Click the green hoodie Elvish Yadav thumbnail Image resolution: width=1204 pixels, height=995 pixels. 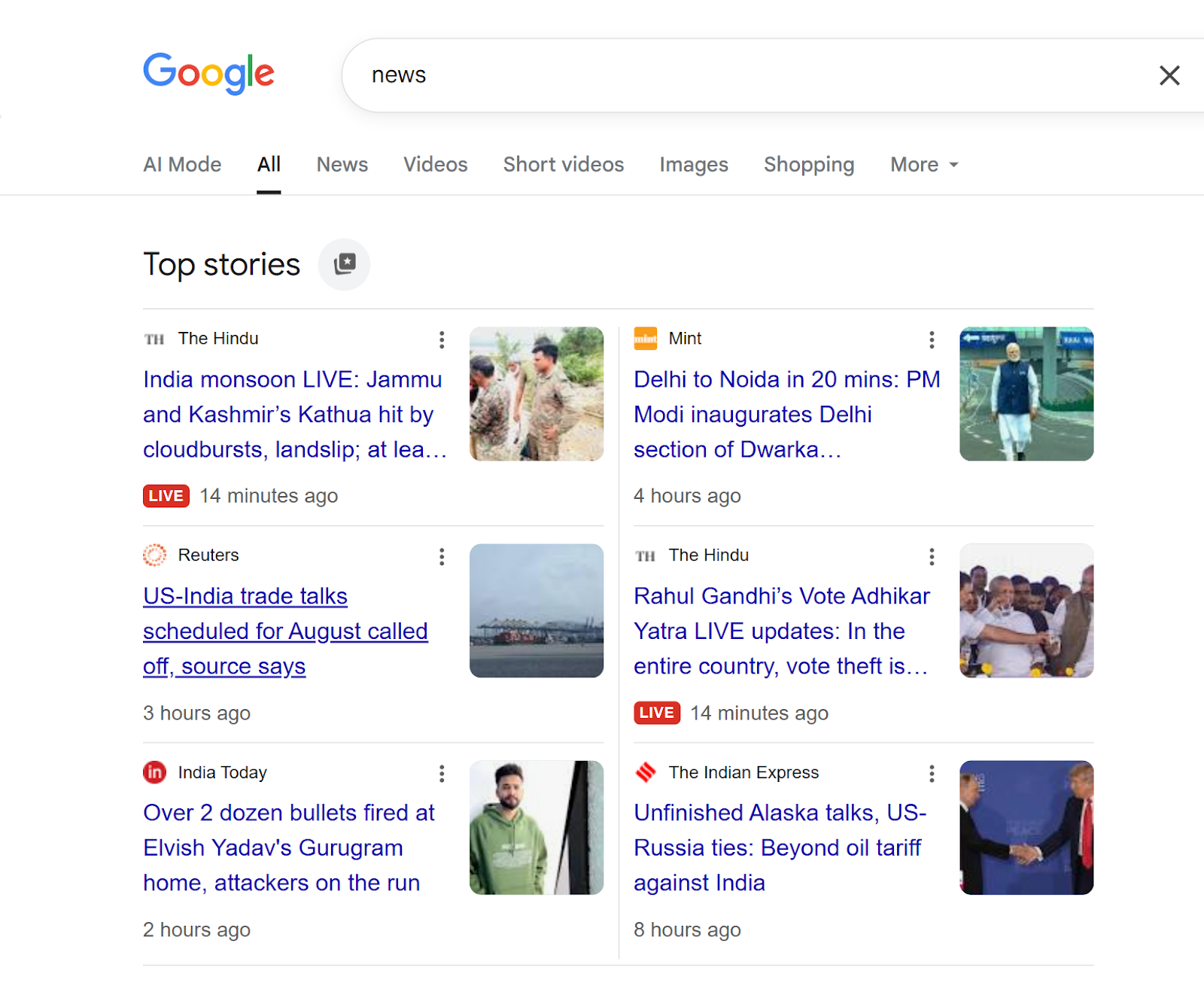click(x=537, y=827)
